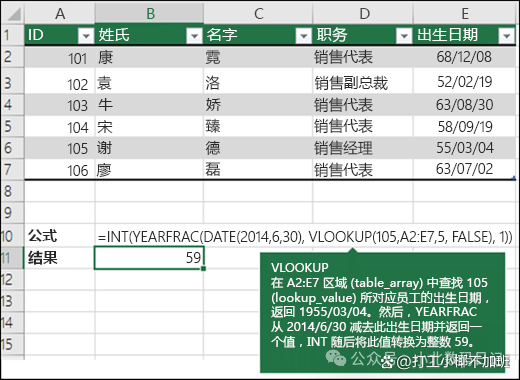Select row 13 header

(x=13, y=301)
